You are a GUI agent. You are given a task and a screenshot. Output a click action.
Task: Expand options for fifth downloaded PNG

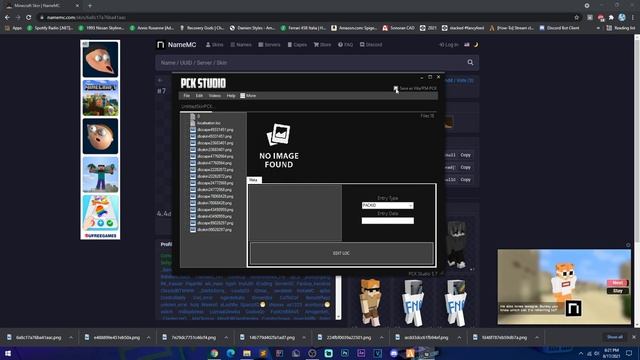coord(382,338)
